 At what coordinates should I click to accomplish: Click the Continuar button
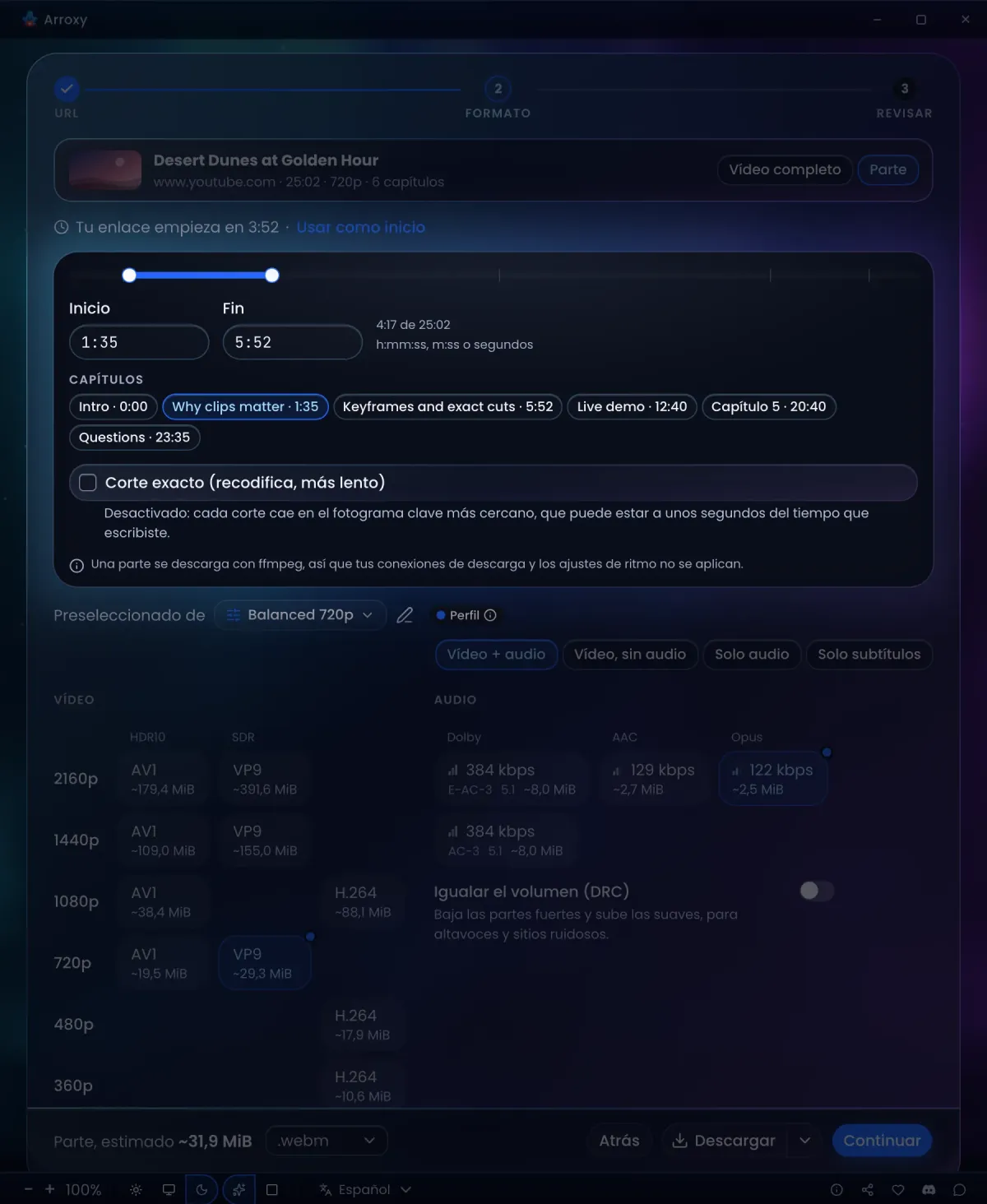[x=882, y=1141]
